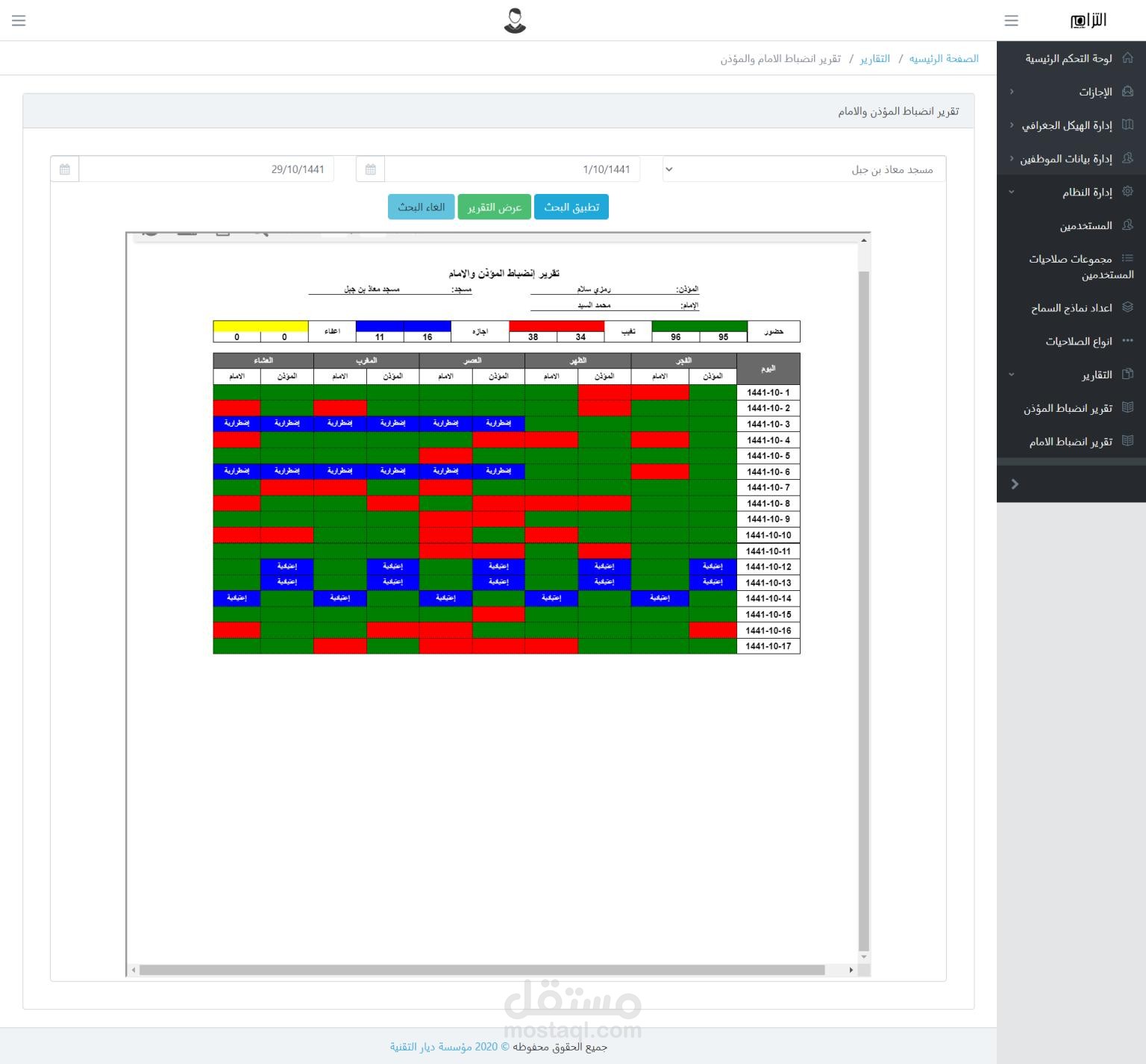
Task: Collapse the sidebar with the bottom arrow
Action: 1015,484
